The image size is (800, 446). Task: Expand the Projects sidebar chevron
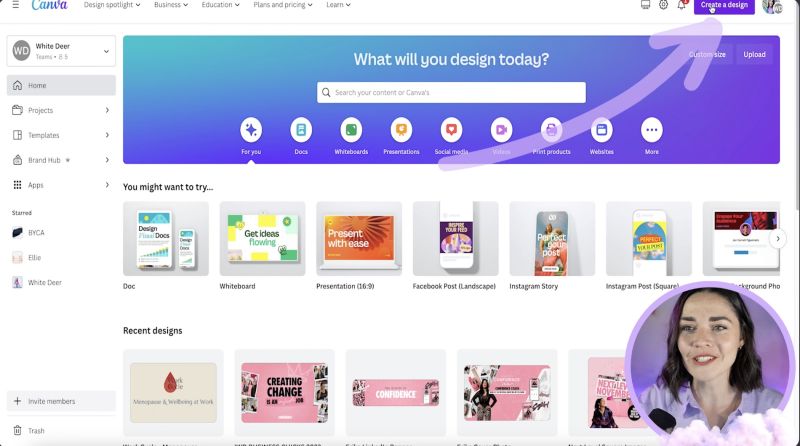(x=107, y=110)
